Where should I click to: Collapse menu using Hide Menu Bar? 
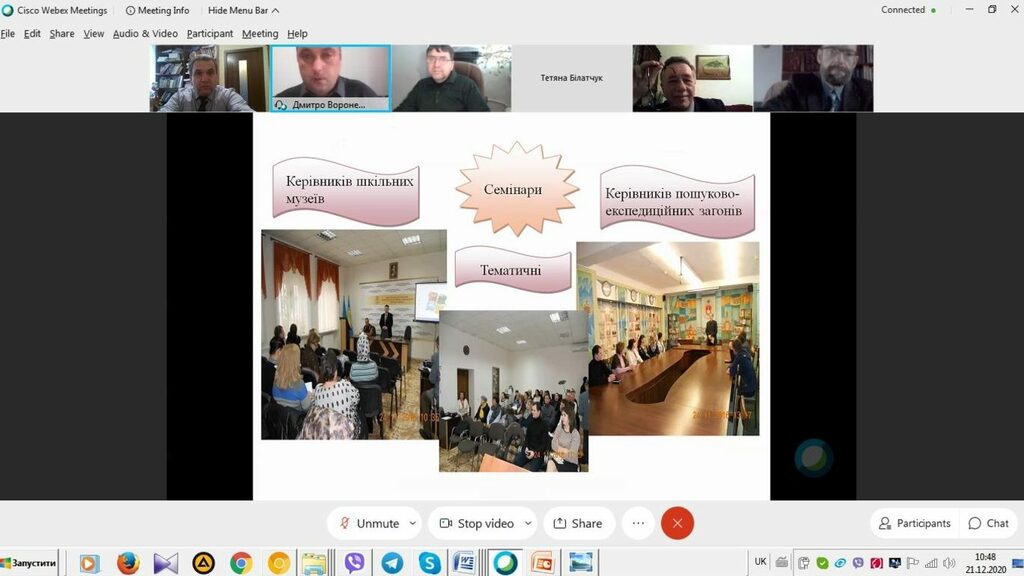(x=243, y=10)
